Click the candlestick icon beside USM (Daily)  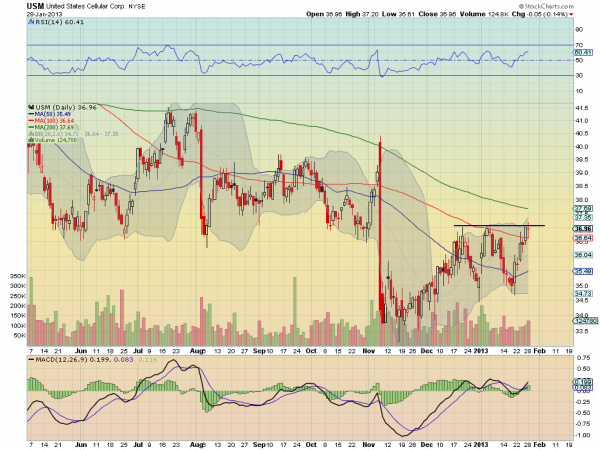(x=31, y=108)
